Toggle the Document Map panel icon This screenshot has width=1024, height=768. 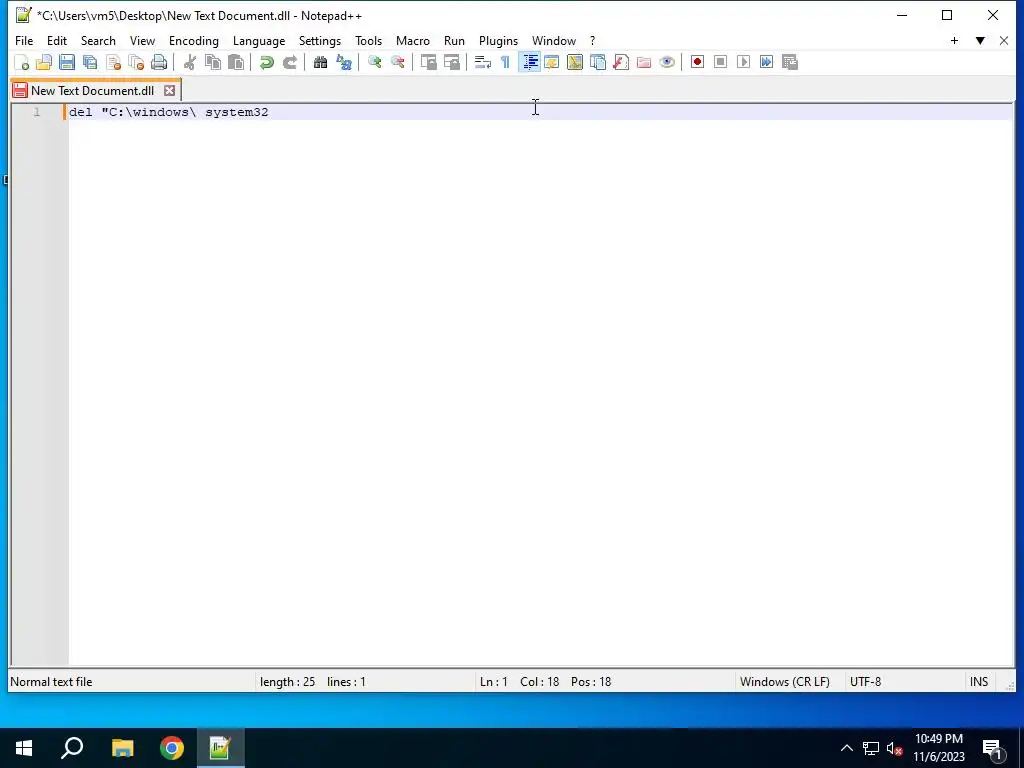pos(575,62)
